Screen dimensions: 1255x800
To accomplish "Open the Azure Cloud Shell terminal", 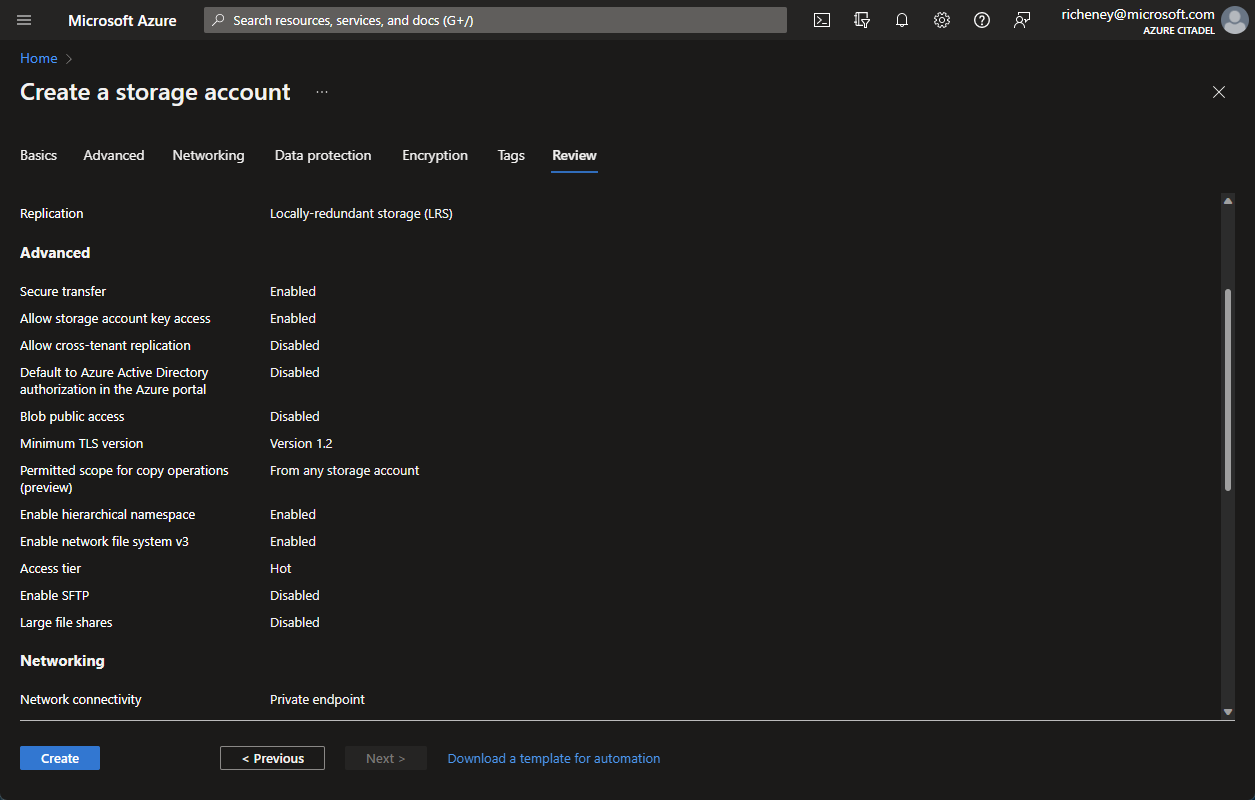I will [x=821, y=20].
